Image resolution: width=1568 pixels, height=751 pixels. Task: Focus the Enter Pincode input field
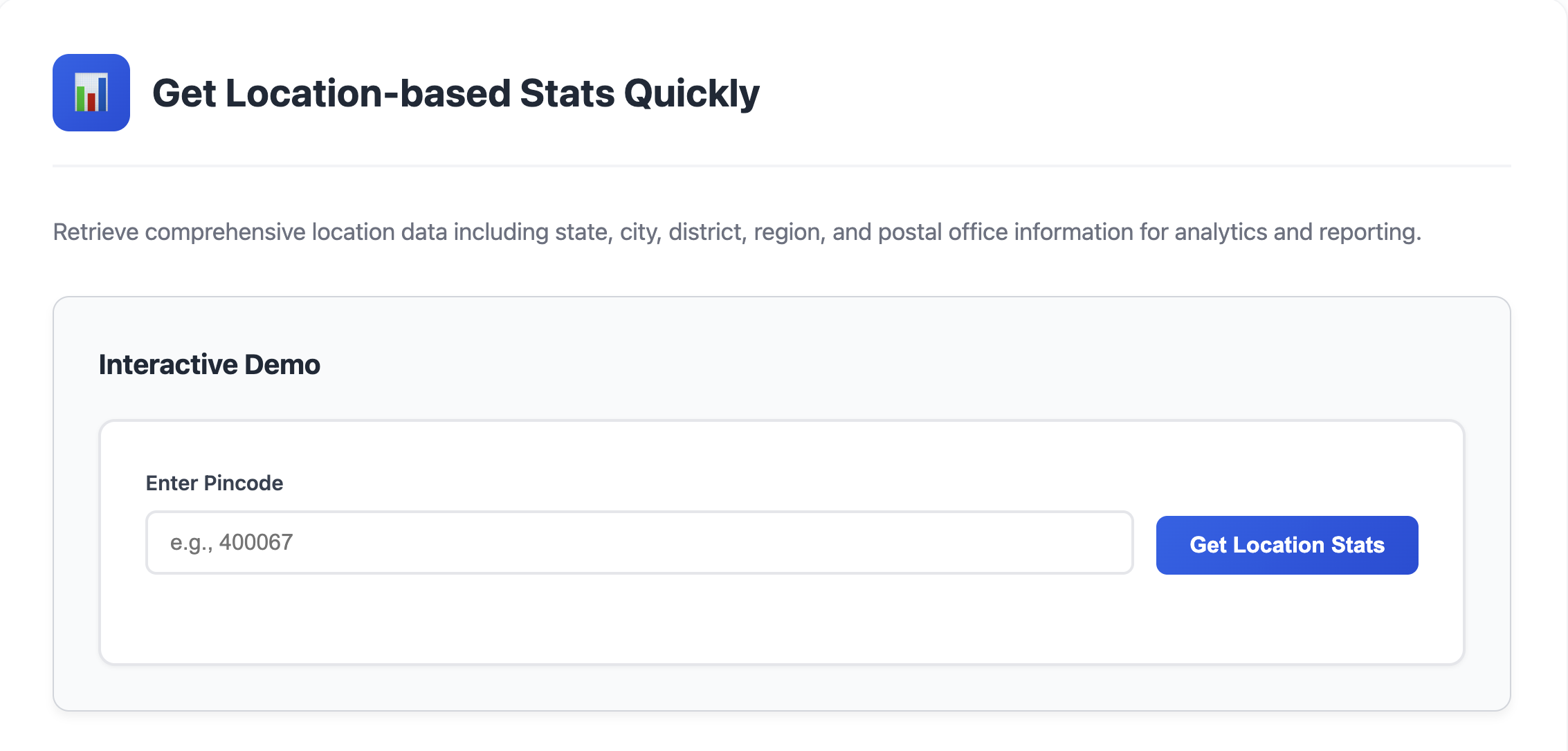point(639,543)
